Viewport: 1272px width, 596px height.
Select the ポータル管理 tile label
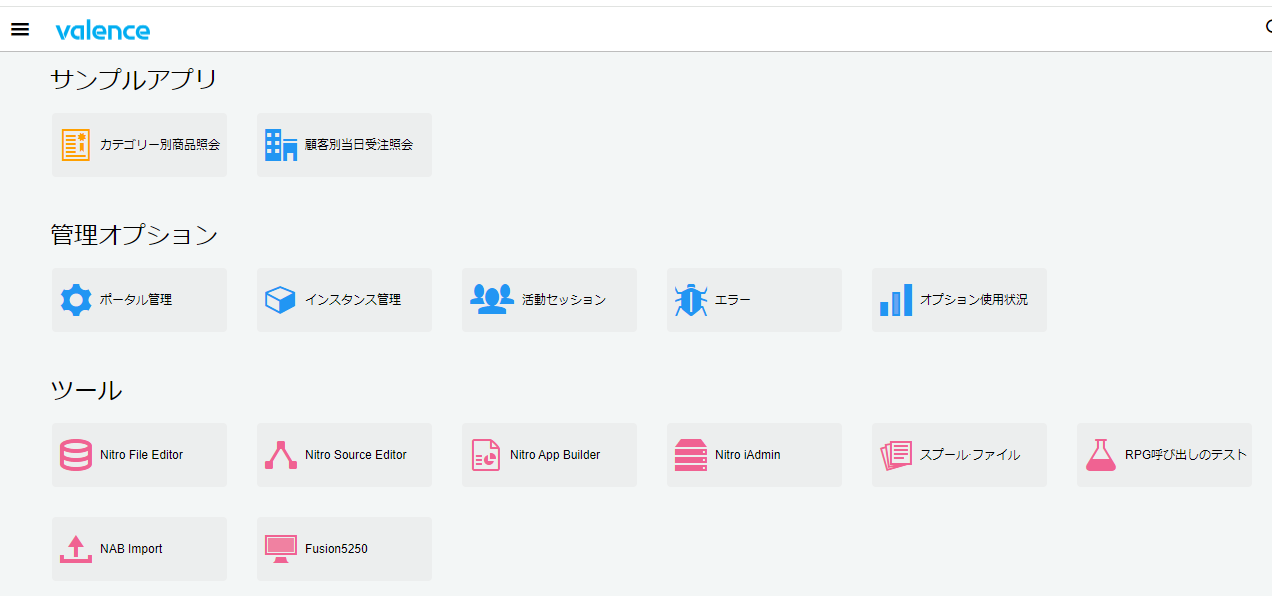coord(136,300)
